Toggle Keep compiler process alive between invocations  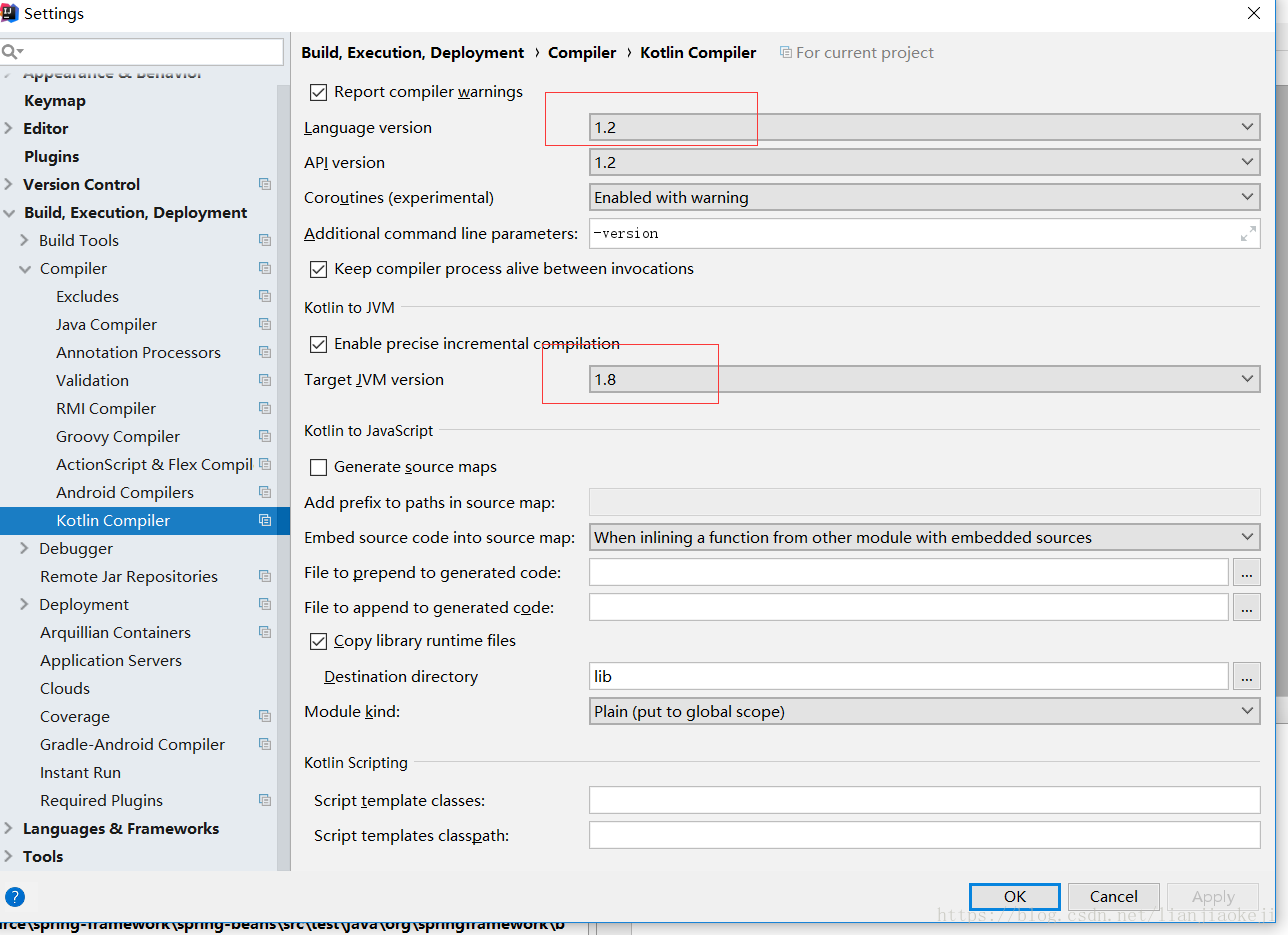[319, 269]
